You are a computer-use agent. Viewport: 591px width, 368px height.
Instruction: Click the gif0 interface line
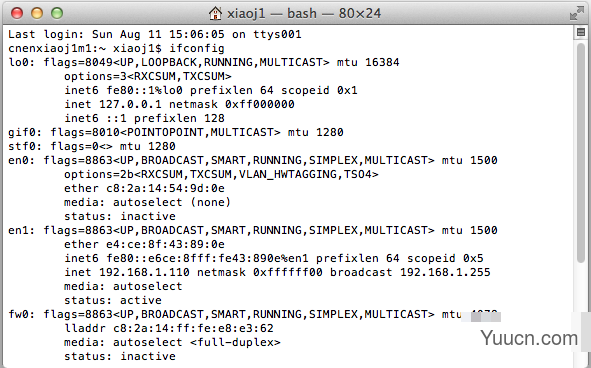point(176,132)
